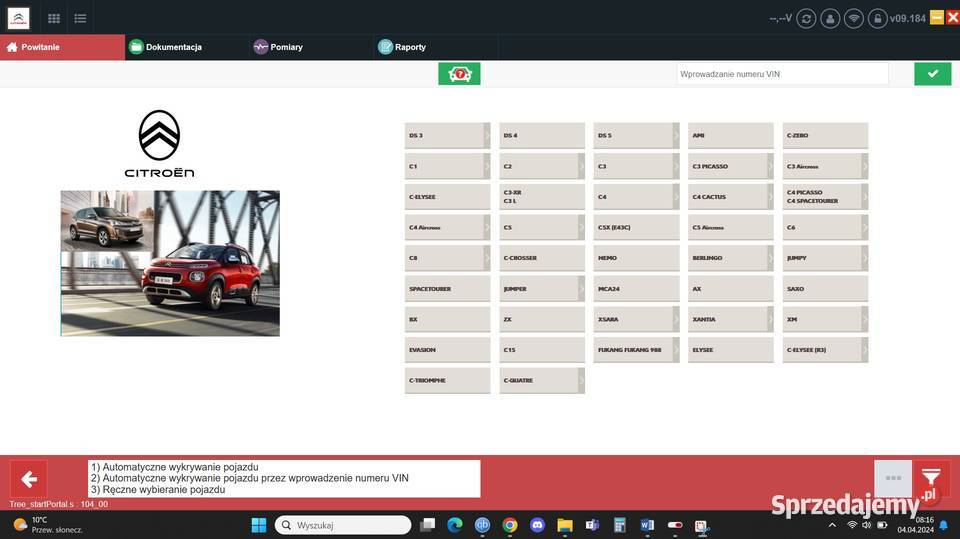Click the Wyszukaj taskbar search box
This screenshot has width=960, height=539.
(x=343, y=525)
